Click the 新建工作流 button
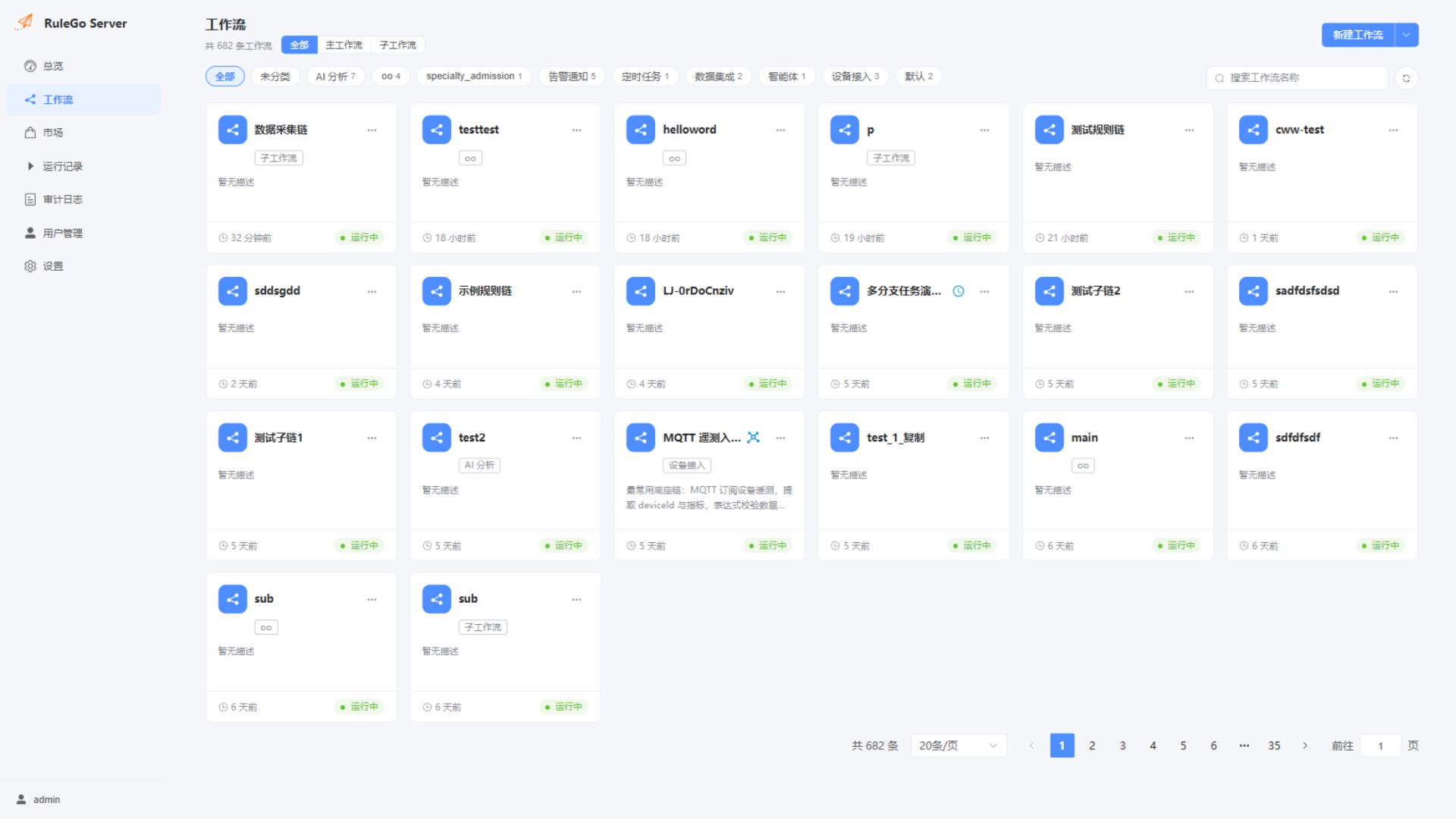This screenshot has height=819, width=1456. click(1358, 35)
